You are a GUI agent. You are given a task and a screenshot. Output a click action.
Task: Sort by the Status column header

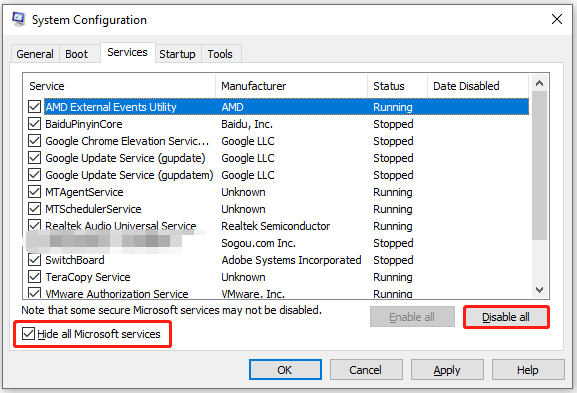[397, 86]
